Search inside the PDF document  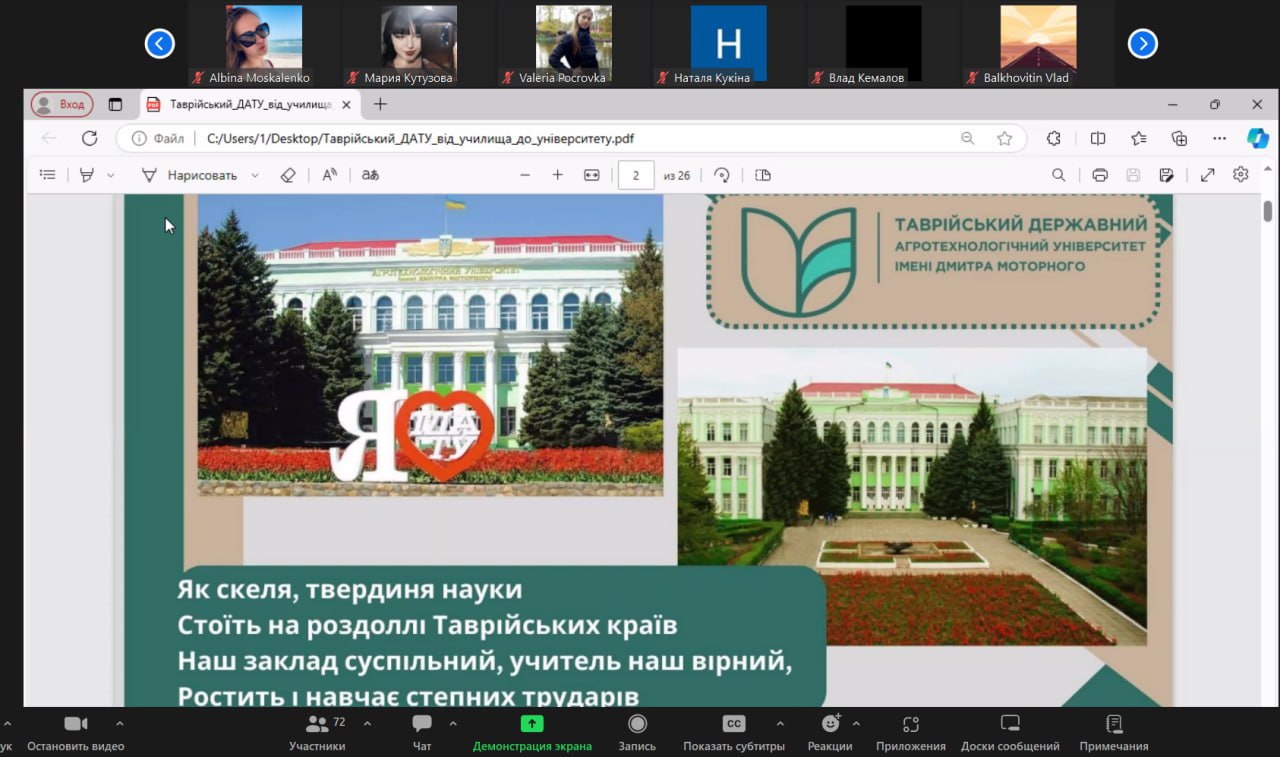coord(1059,175)
